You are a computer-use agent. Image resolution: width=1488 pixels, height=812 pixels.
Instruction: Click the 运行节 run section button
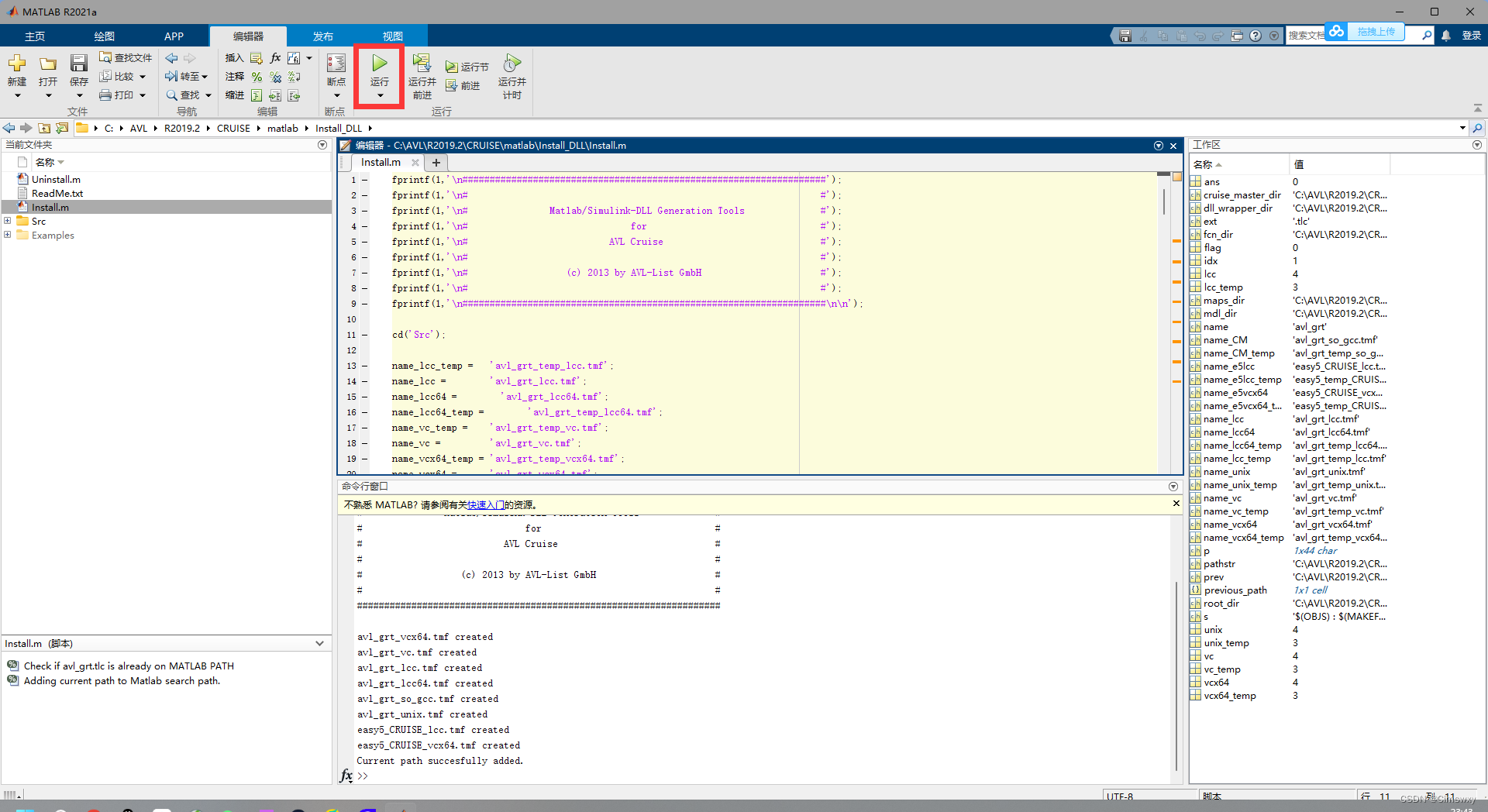pyautogui.click(x=467, y=67)
